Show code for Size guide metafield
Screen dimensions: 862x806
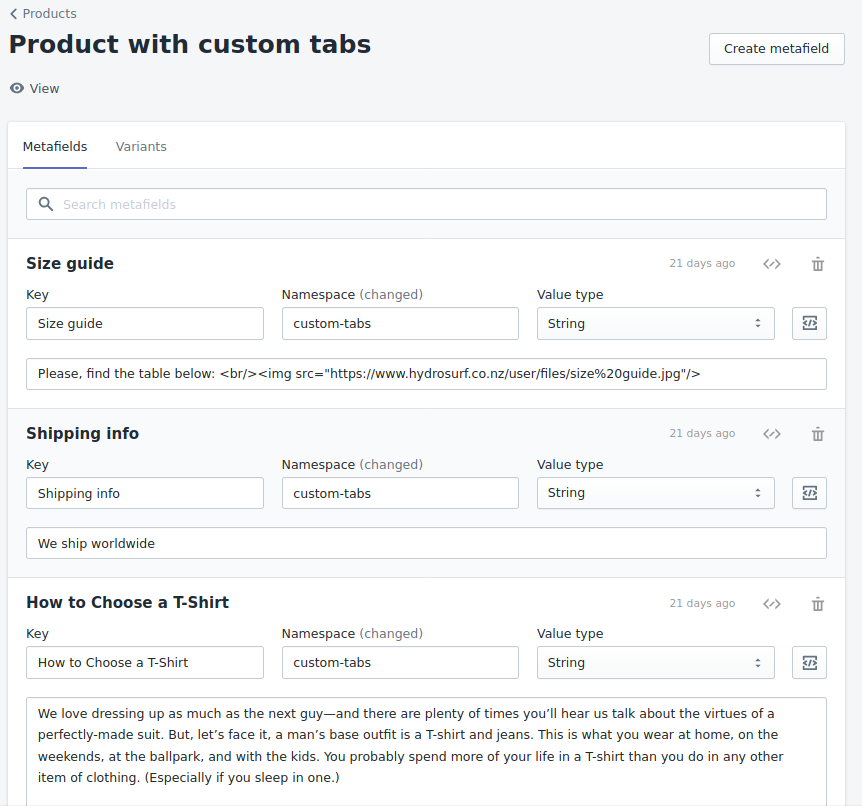point(772,264)
